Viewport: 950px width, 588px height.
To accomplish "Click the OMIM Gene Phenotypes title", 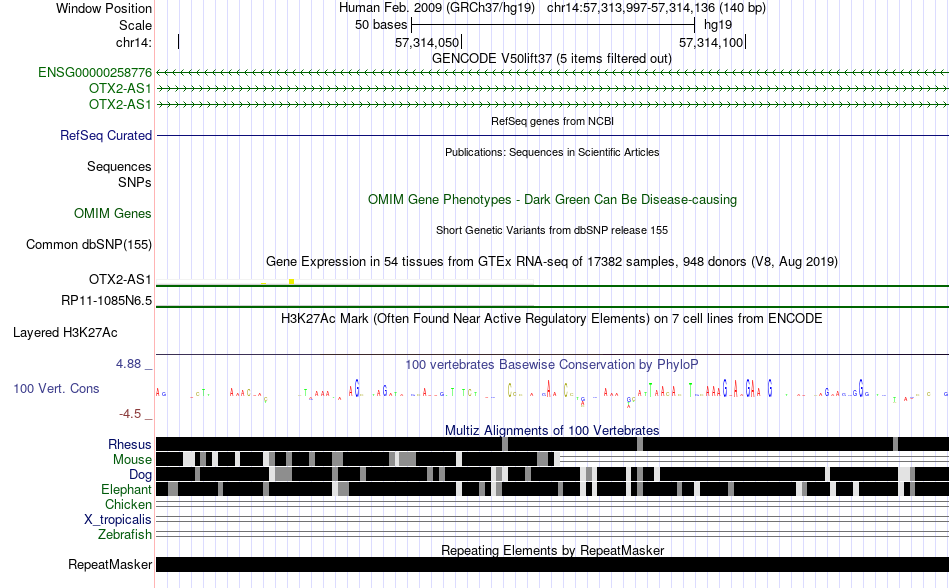I will pos(552,200).
